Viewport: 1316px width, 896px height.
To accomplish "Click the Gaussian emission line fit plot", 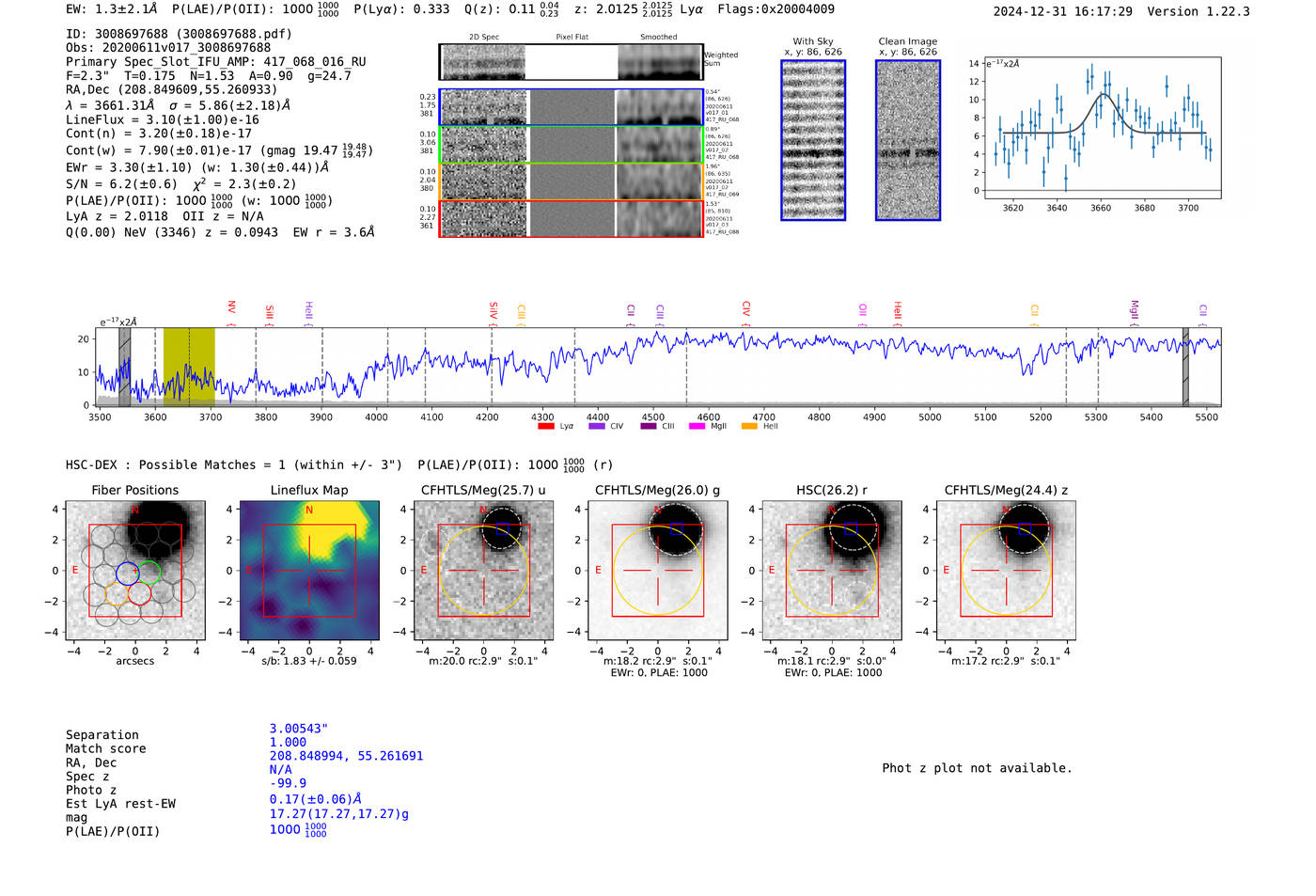I will pyautogui.click(x=1103, y=129).
